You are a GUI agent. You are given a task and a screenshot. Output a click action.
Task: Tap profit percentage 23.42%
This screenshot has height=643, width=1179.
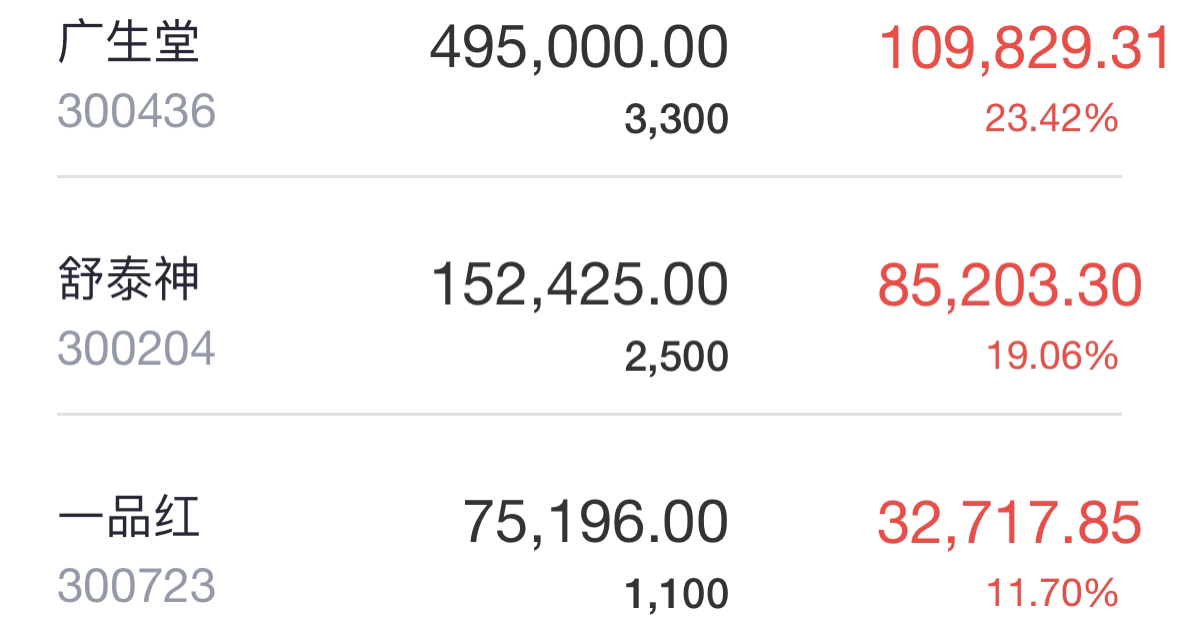click(x=1051, y=118)
